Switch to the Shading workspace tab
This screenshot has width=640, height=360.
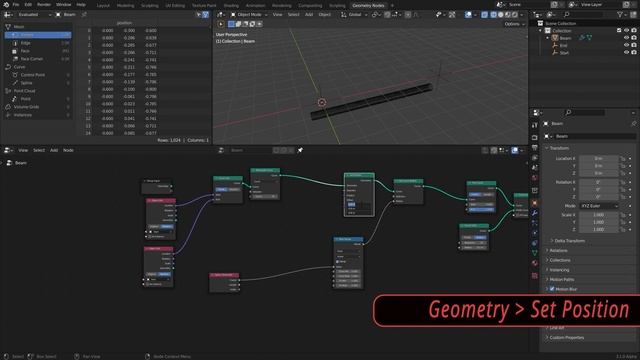click(231, 6)
